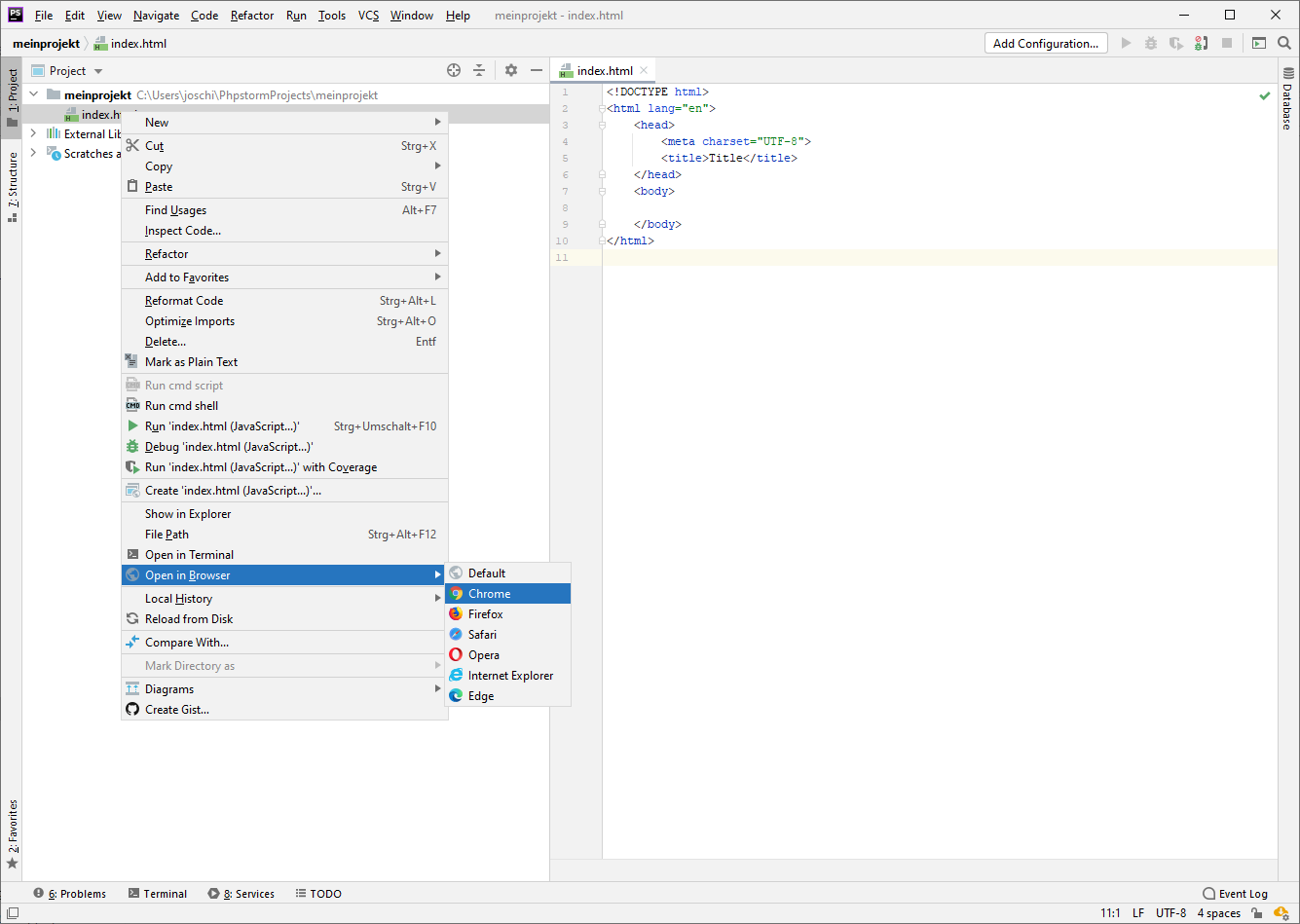The height and width of the screenshot is (924, 1300).
Task: Open the Refactor menu in menu bar
Action: tap(252, 16)
